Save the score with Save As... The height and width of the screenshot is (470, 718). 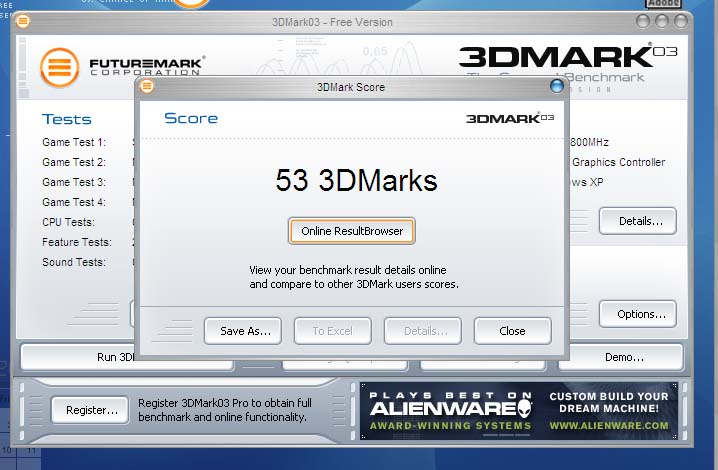[x=243, y=331]
